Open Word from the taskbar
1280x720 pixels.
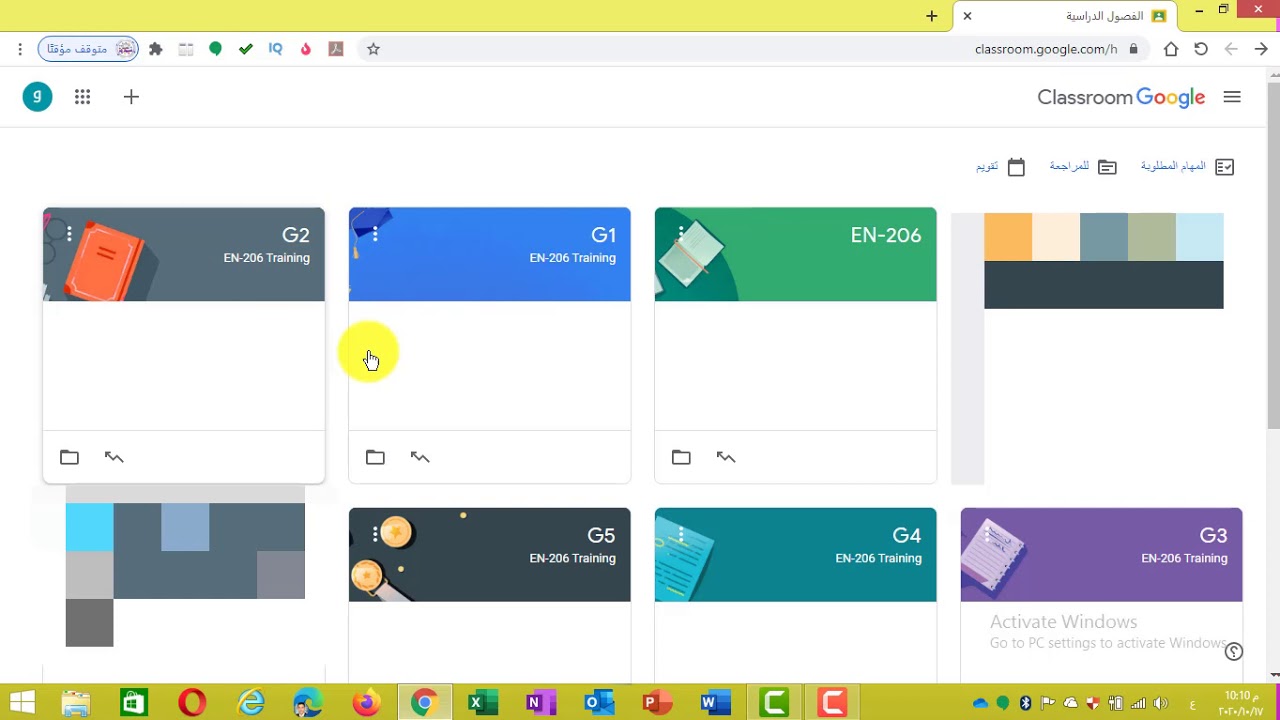tap(714, 703)
